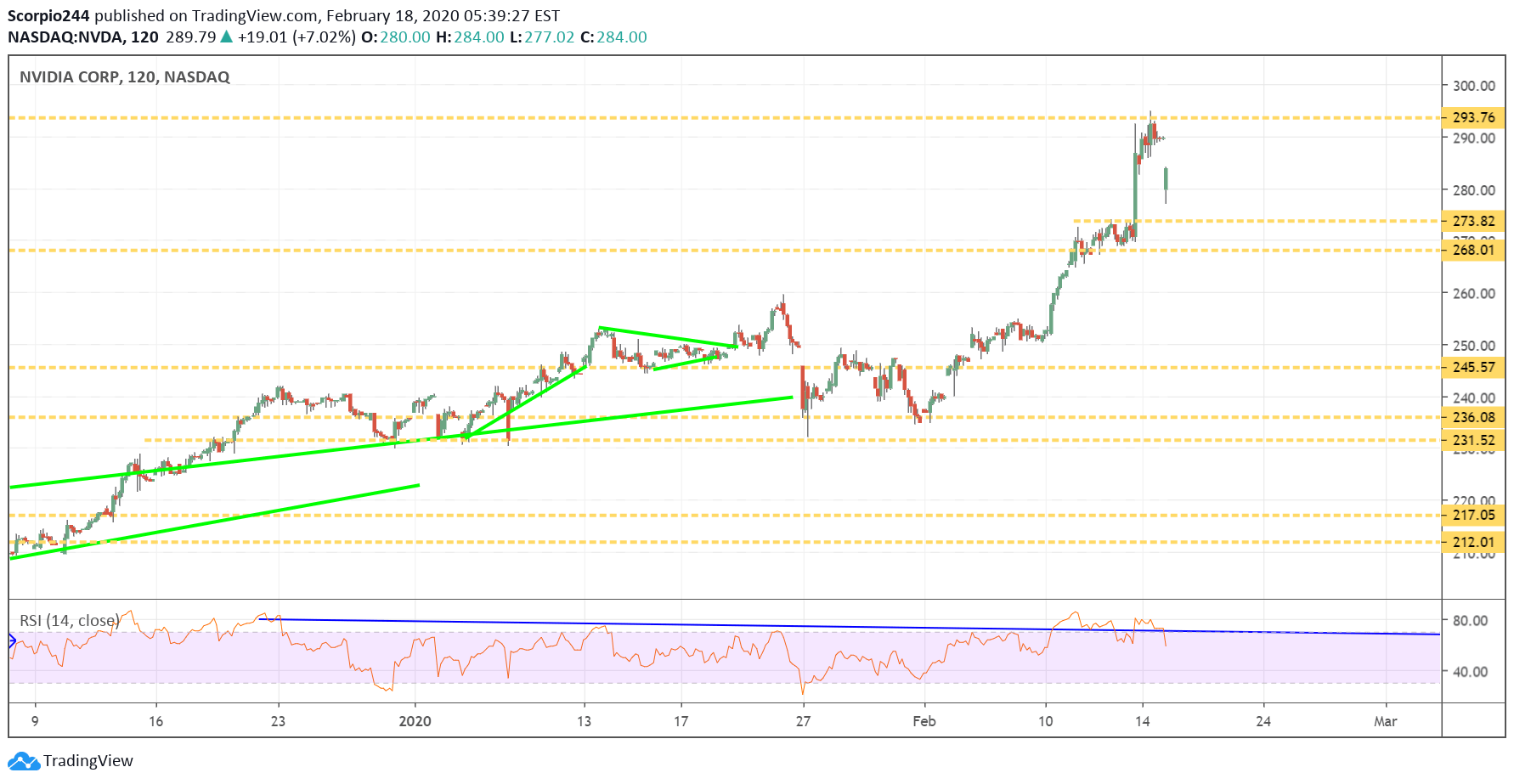This screenshot has height=784, width=1514.
Task: Click the 17 date label on time axis
Action: [681, 721]
